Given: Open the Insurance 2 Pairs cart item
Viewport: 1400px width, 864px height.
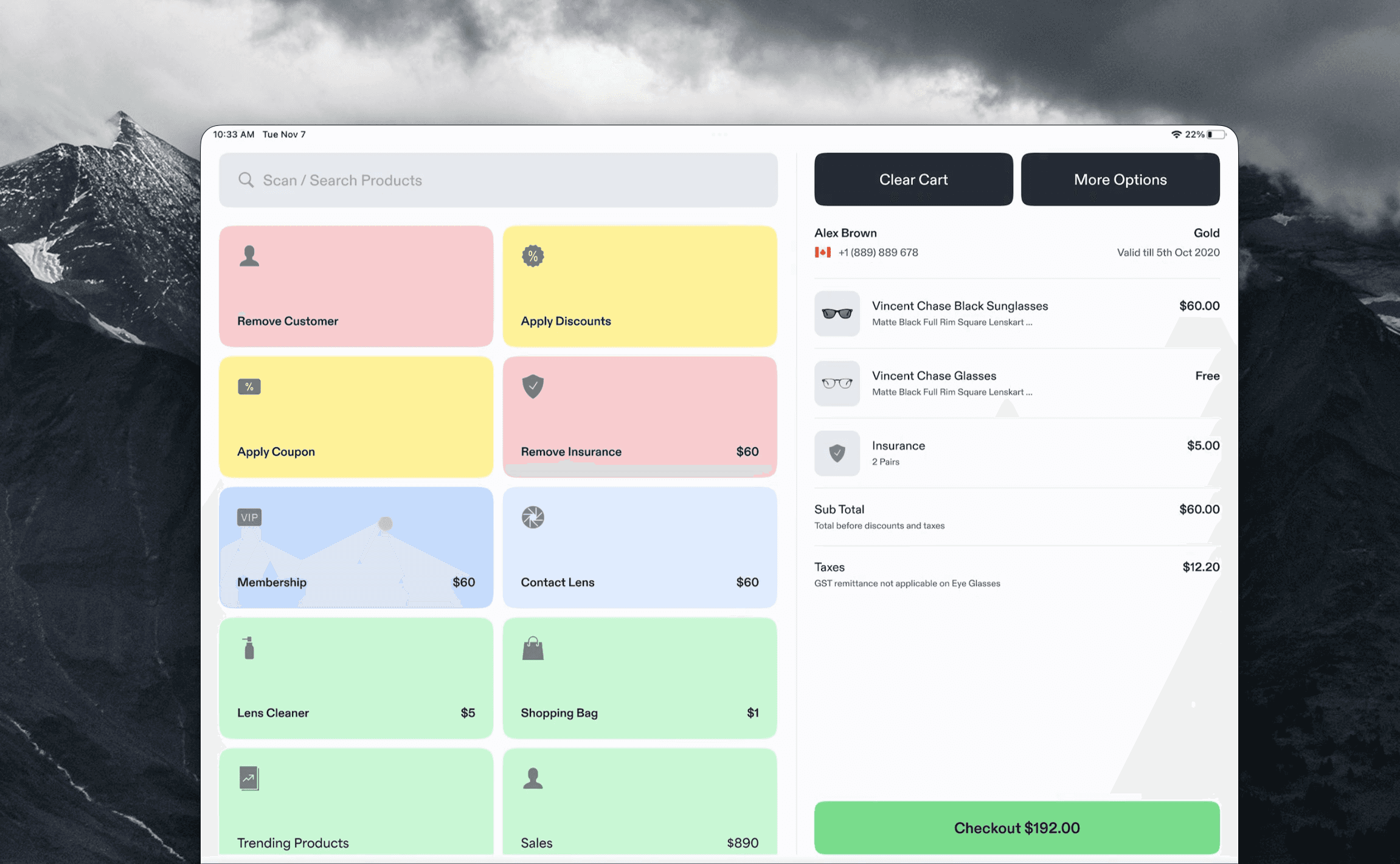Looking at the screenshot, I should tap(898, 453).
